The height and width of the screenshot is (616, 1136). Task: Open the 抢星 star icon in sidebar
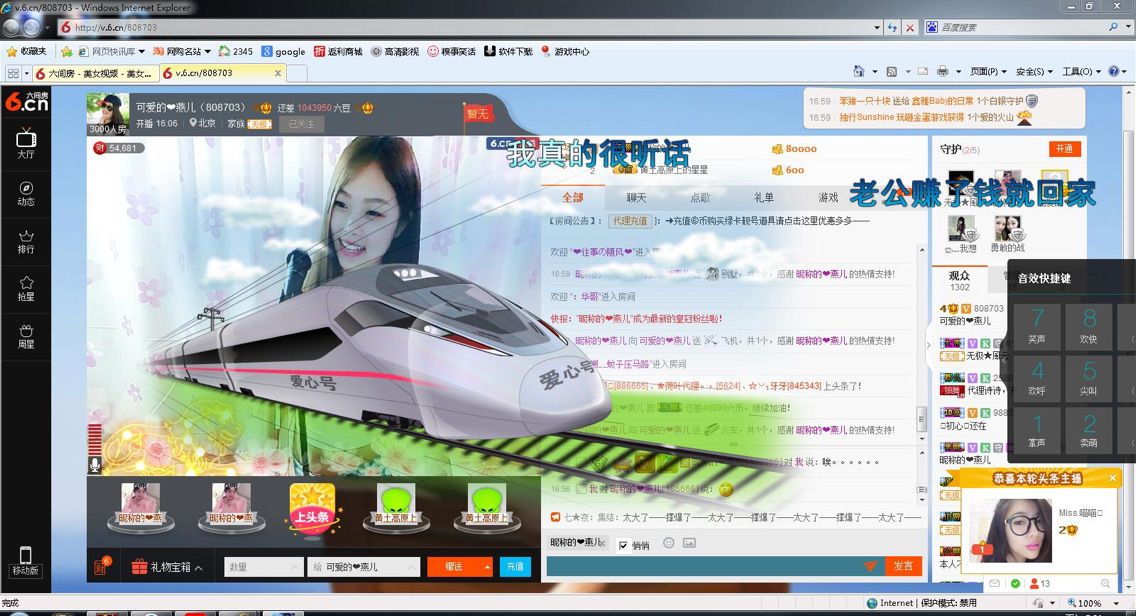(25, 288)
